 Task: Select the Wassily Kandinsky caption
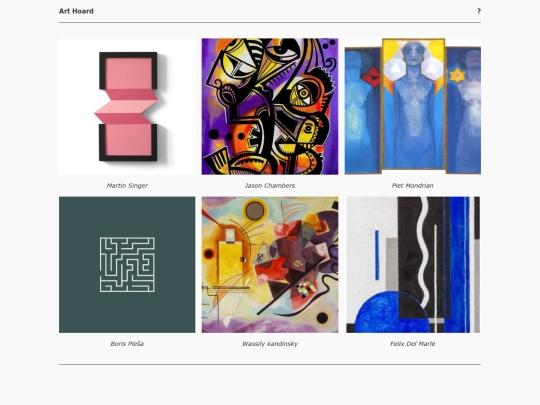[270, 344]
